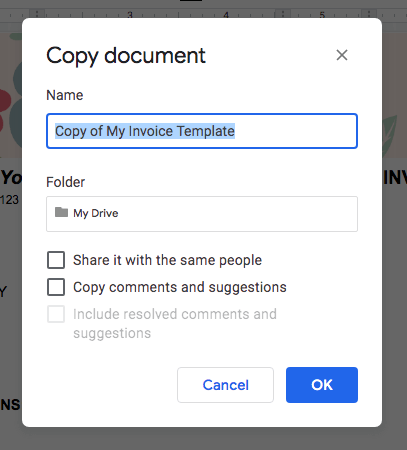Close the Copy document dialog

(342, 55)
